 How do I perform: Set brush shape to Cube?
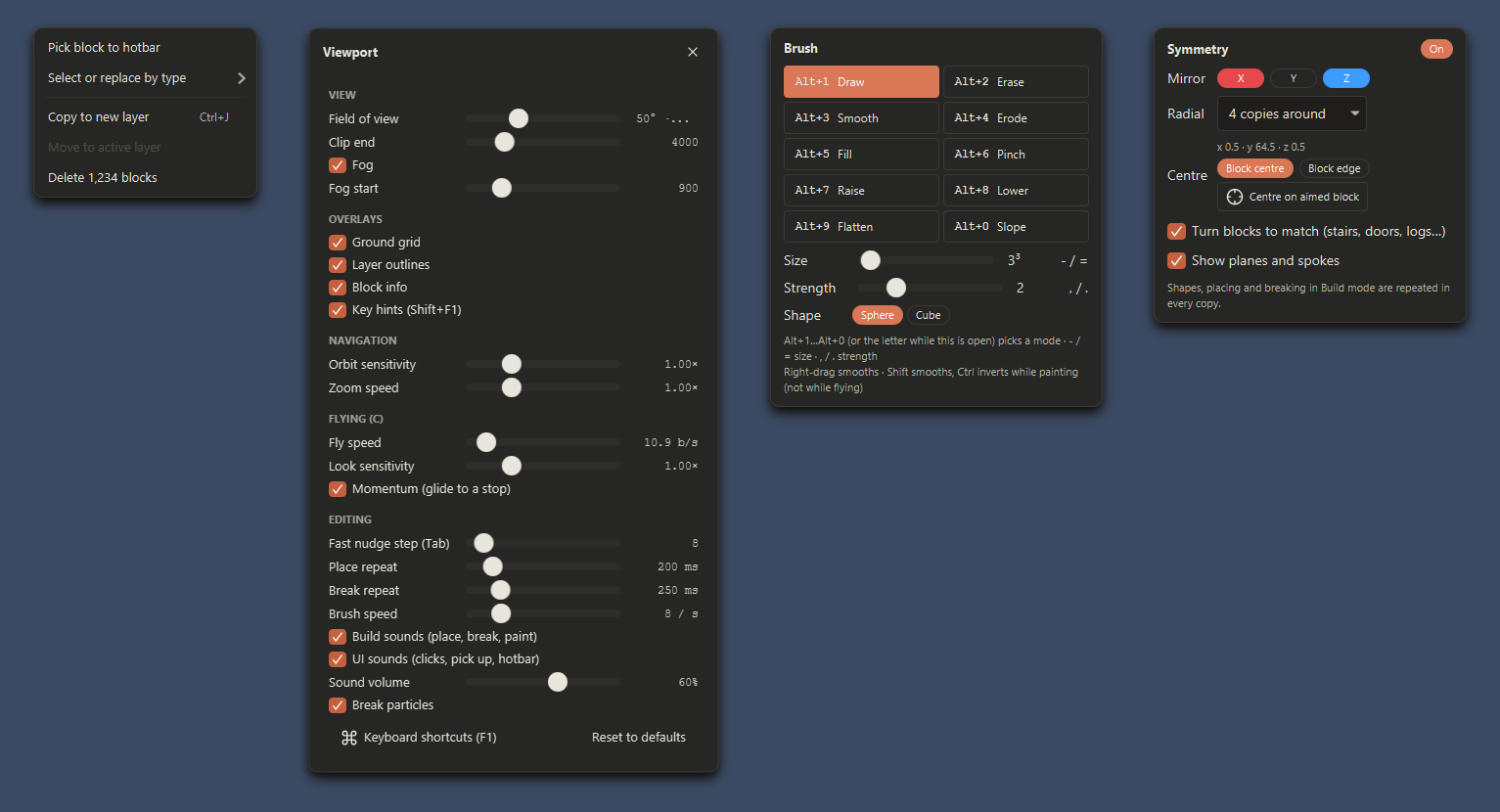click(929, 315)
